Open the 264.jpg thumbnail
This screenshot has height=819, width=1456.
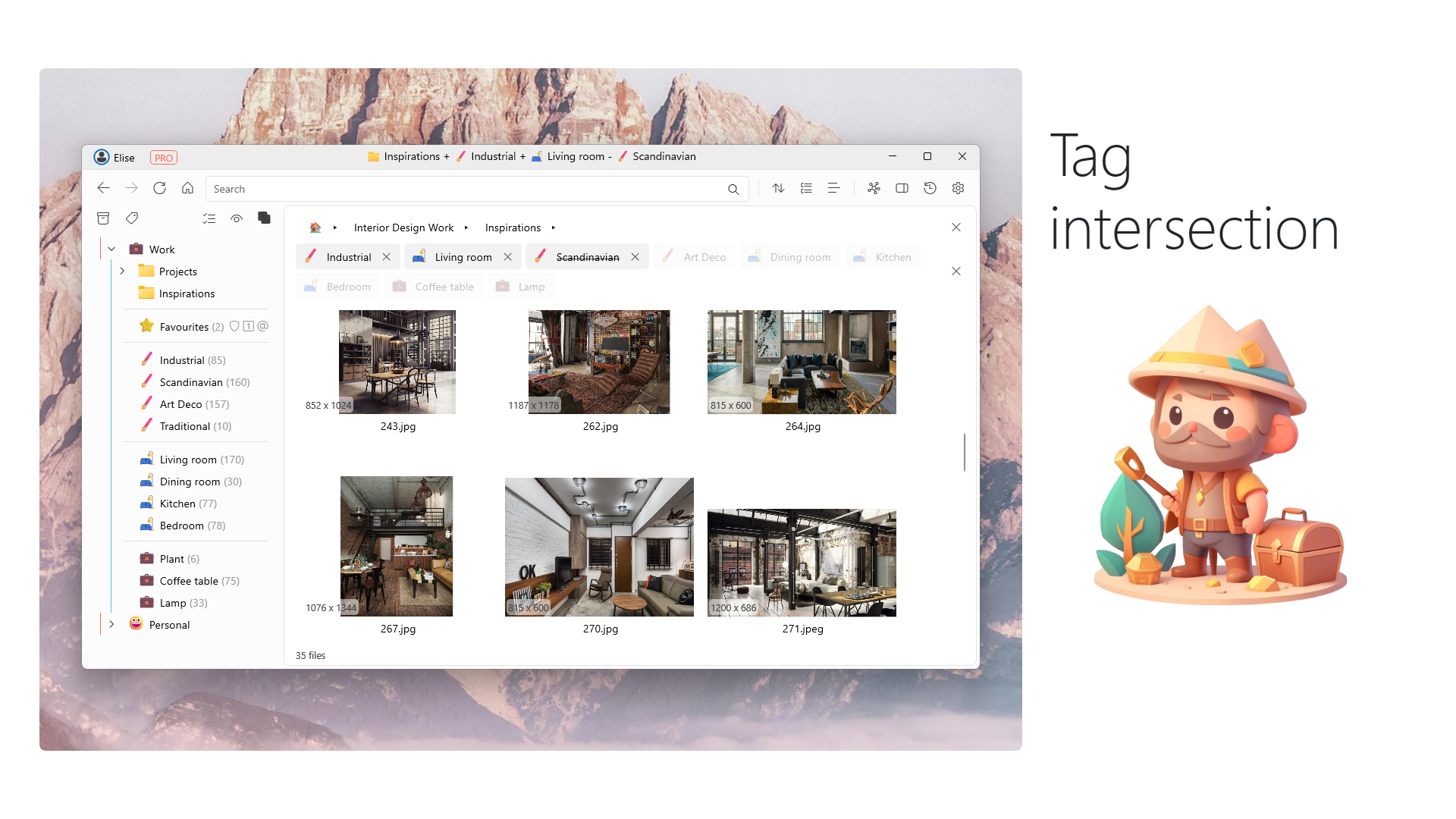pos(802,362)
